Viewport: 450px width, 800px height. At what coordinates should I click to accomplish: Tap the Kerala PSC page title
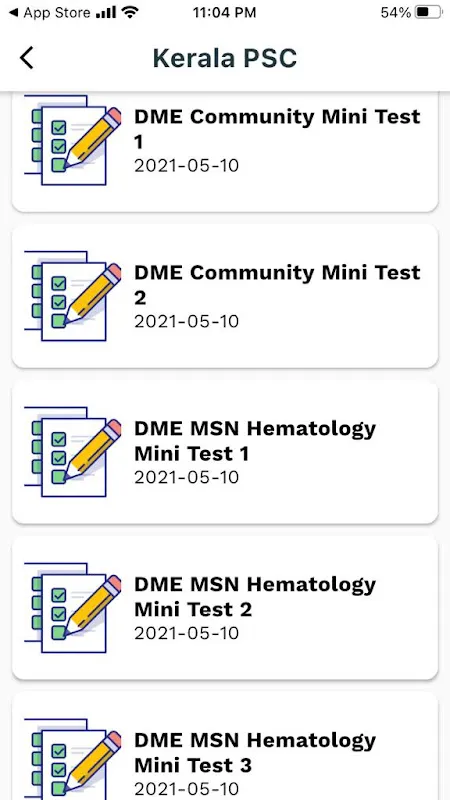[x=224, y=58]
